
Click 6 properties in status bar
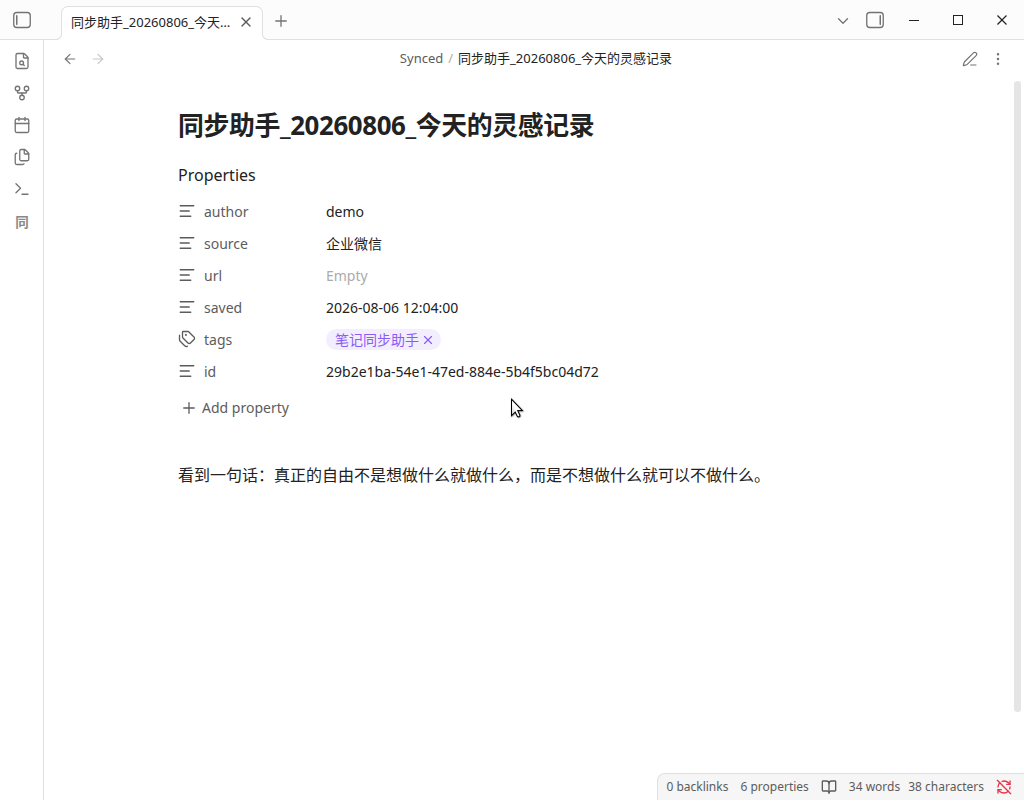tap(774, 787)
